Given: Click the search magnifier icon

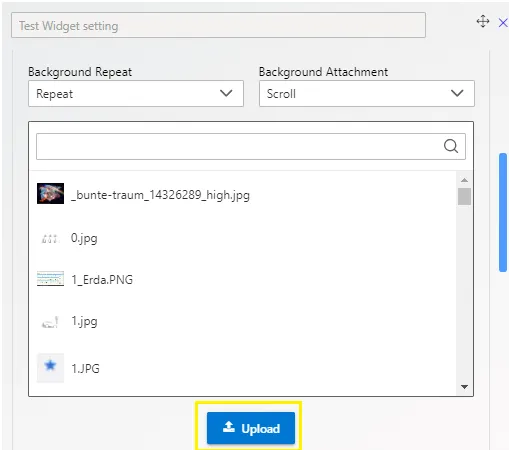Looking at the screenshot, I should pyautogui.click(x=451, y=146).
